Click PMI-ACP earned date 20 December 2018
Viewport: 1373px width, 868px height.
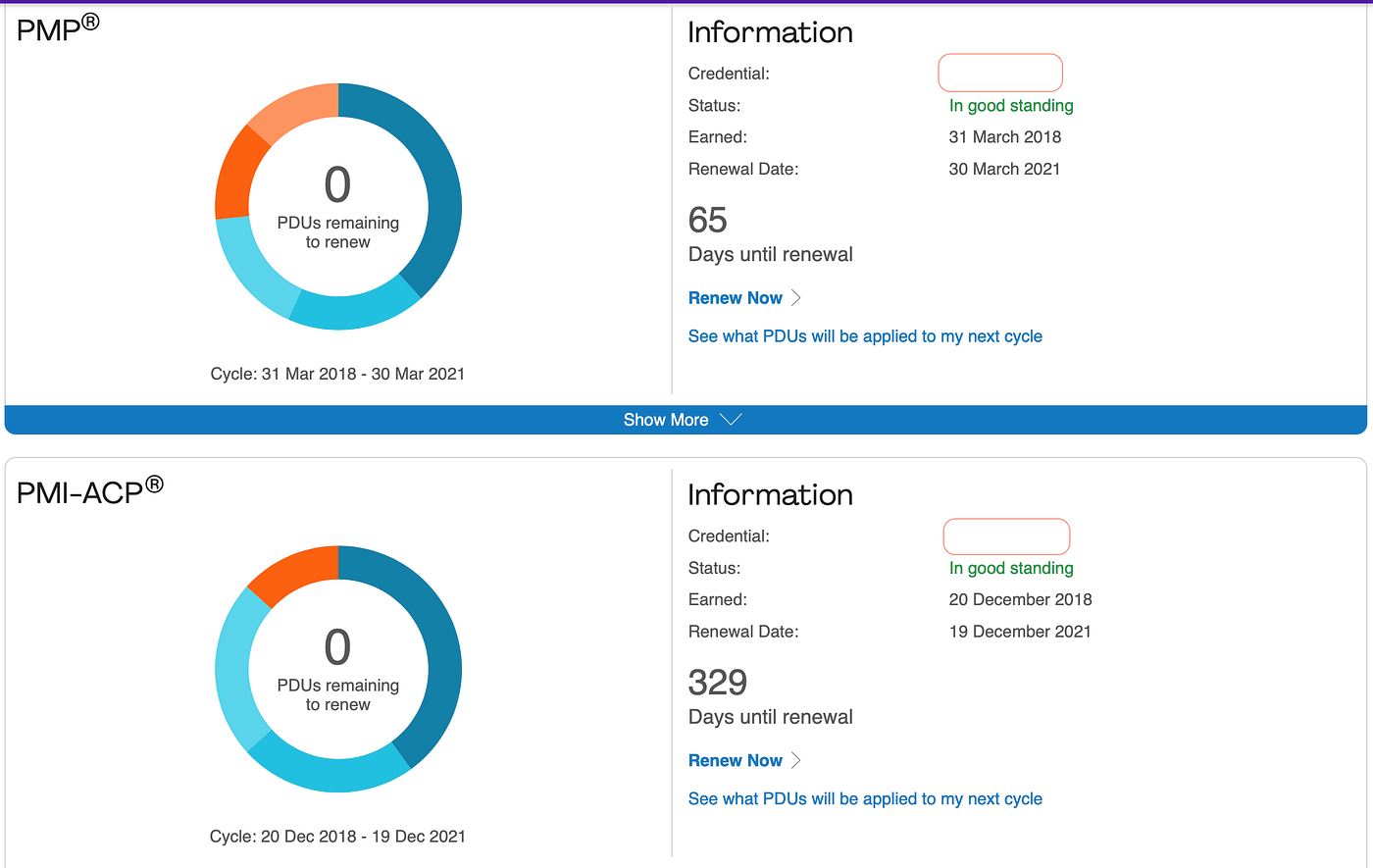[x=1021, y=600]
